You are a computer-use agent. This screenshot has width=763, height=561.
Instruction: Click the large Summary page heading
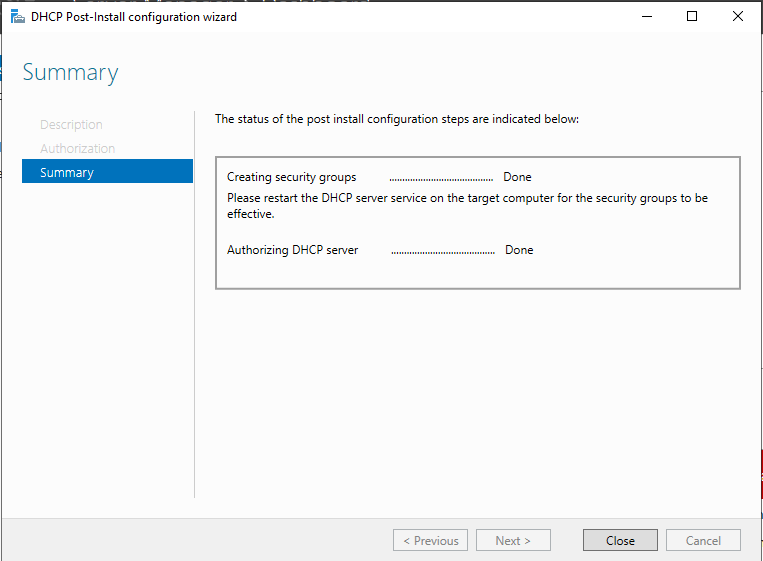(x=71, y=73)
